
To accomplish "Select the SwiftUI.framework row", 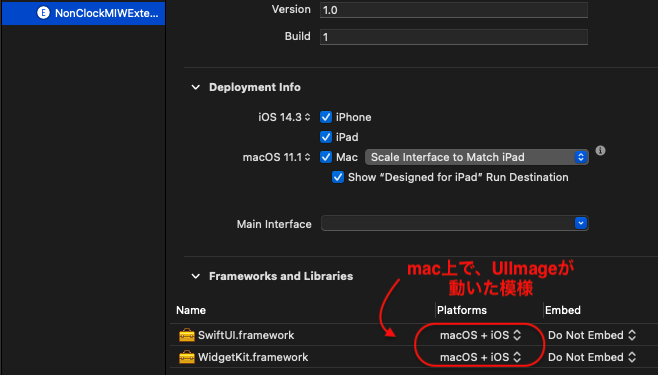I will [414, 335].
